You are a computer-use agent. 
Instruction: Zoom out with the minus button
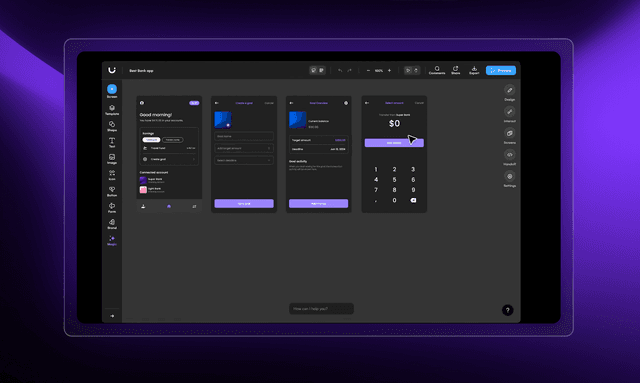click(x=368, y=70)
